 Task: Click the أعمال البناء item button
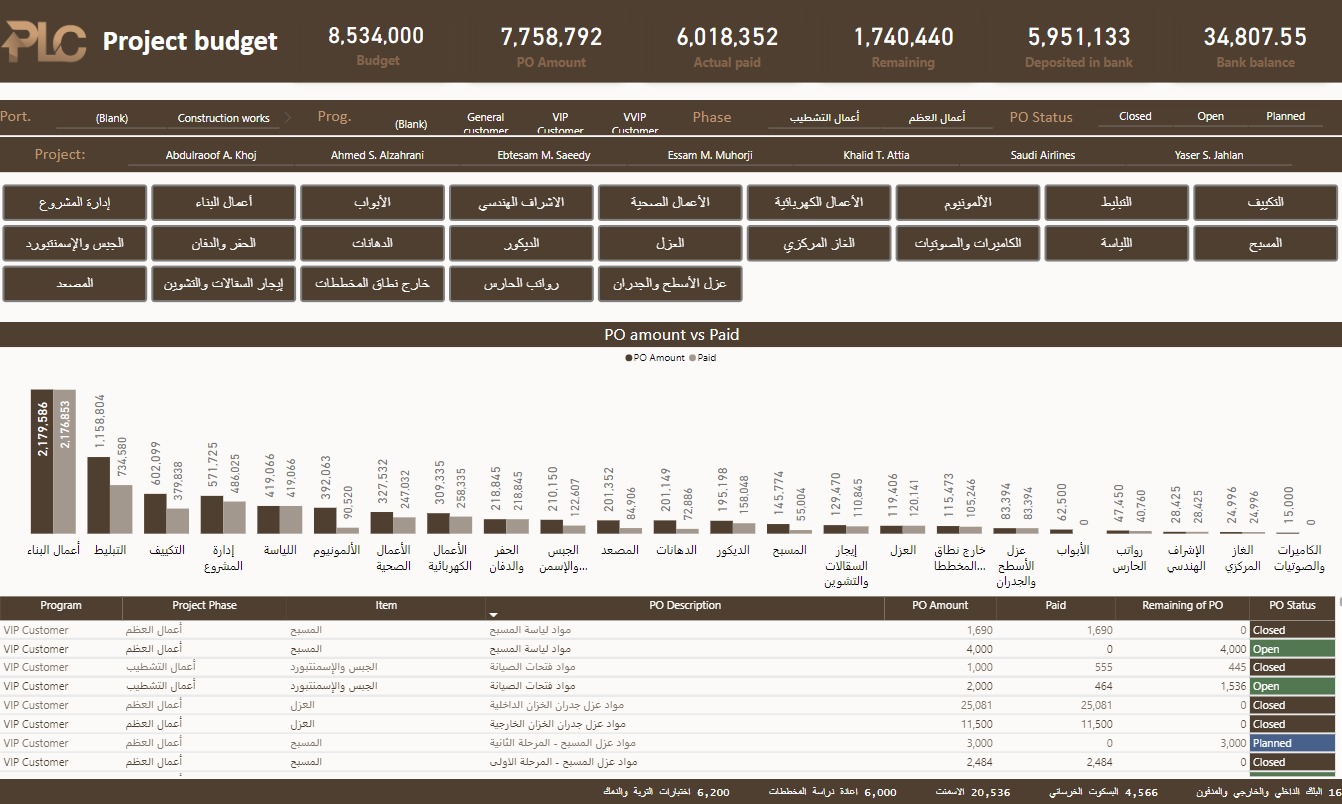224,202
